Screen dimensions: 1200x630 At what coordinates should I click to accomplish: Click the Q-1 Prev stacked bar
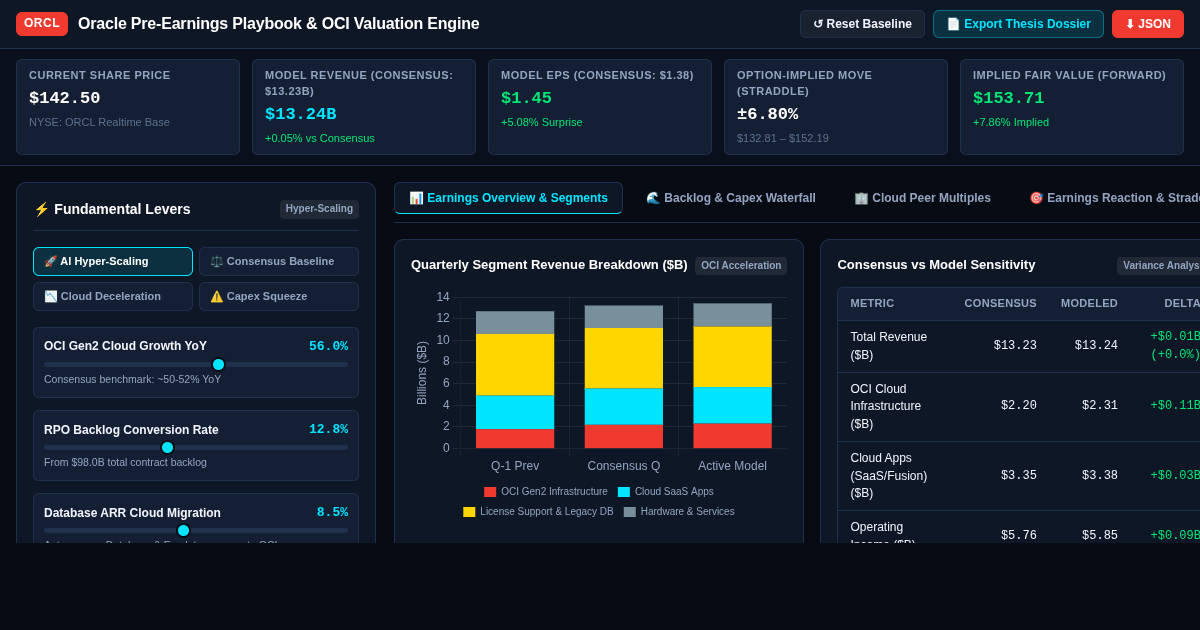click(x=515, y=380)
